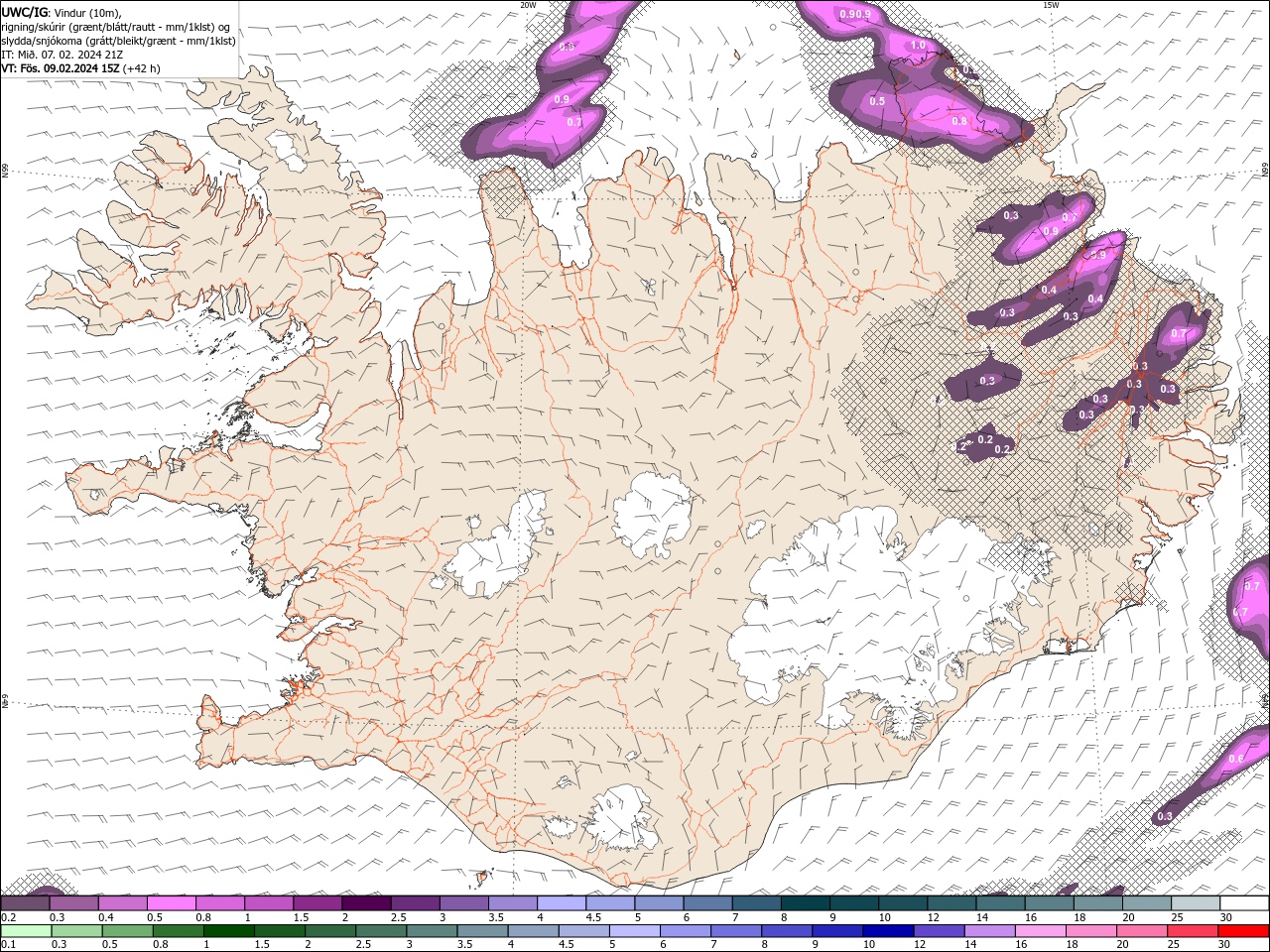Pick the dark teal 9 snow scale swatch
This screenshot has width=1270, height=952.
(x=854, y=903)
